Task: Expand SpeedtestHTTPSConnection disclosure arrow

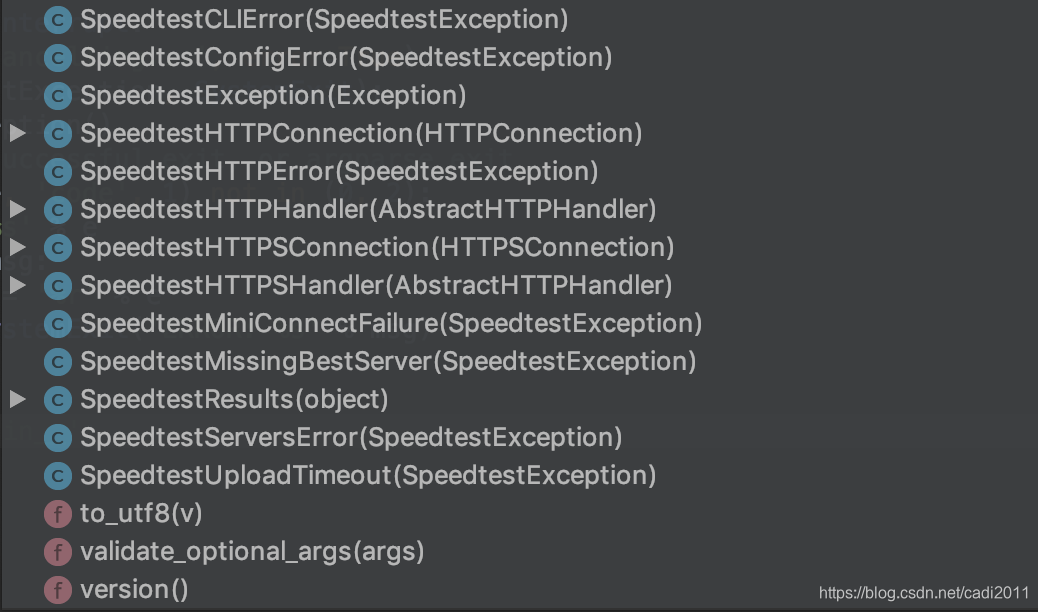Action: 18,247
